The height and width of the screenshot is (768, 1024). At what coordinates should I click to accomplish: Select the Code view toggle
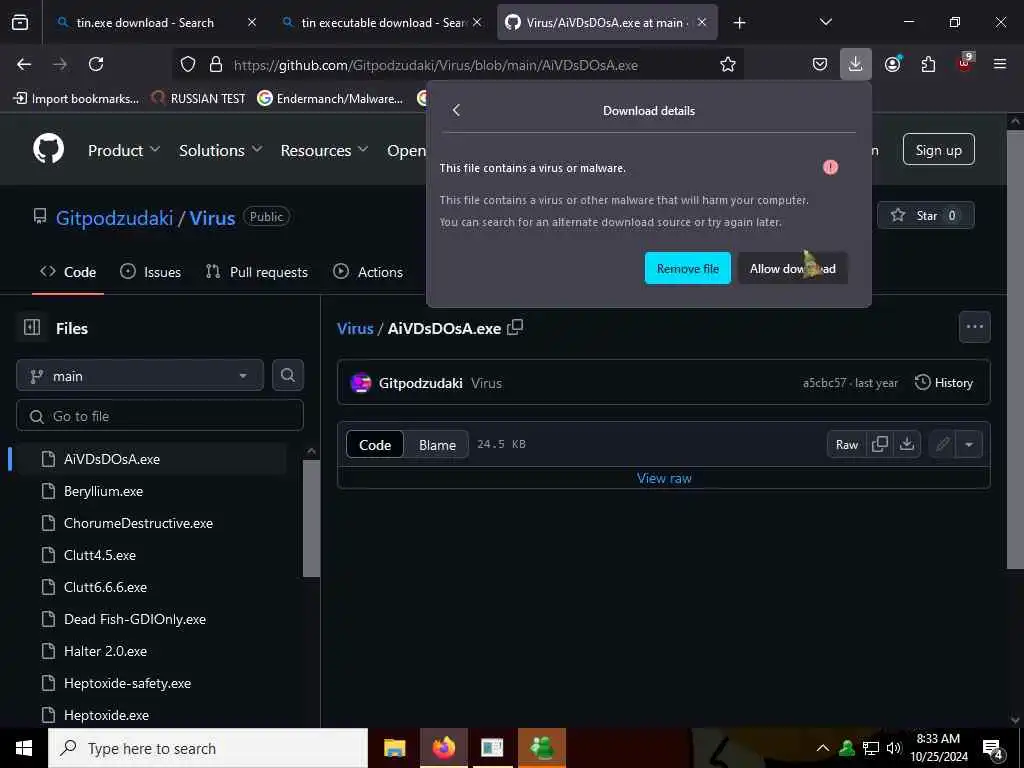(375, 445)
